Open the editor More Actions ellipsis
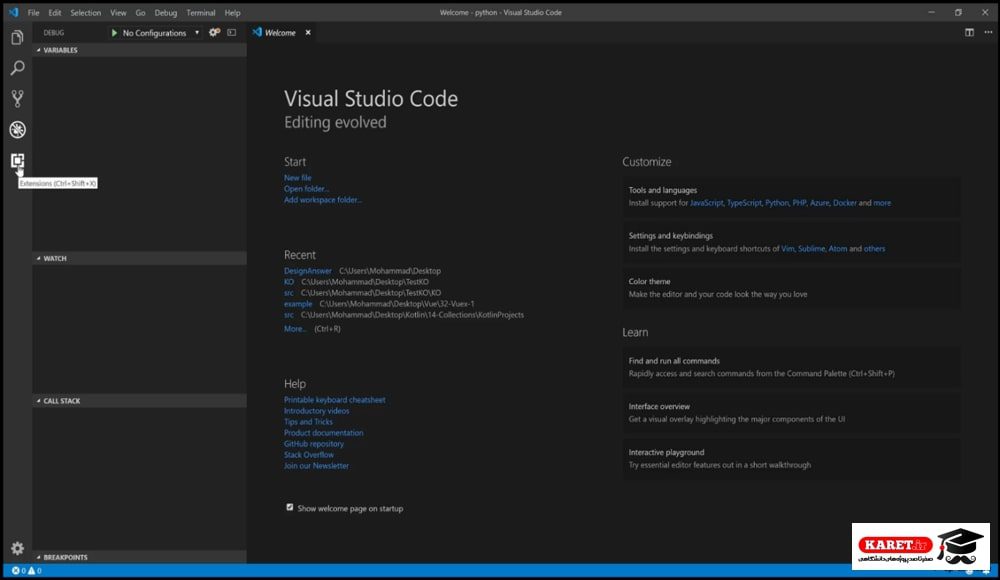The height and width of the screenshot is (580, 1000). (x=988, y=33)
